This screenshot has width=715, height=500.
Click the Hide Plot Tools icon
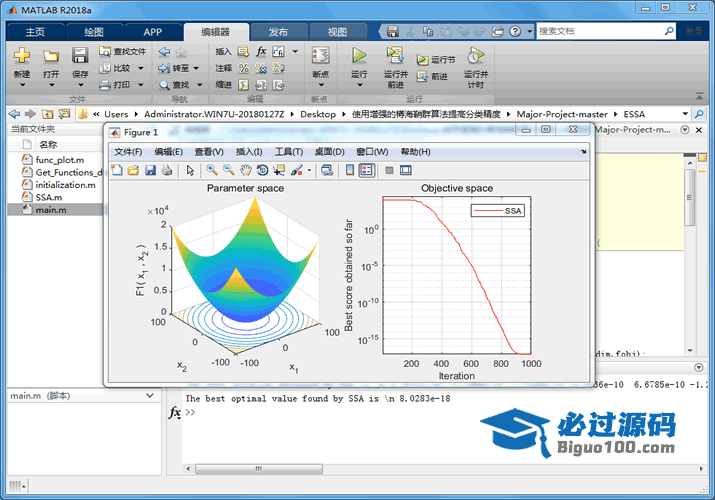point(389,170)
